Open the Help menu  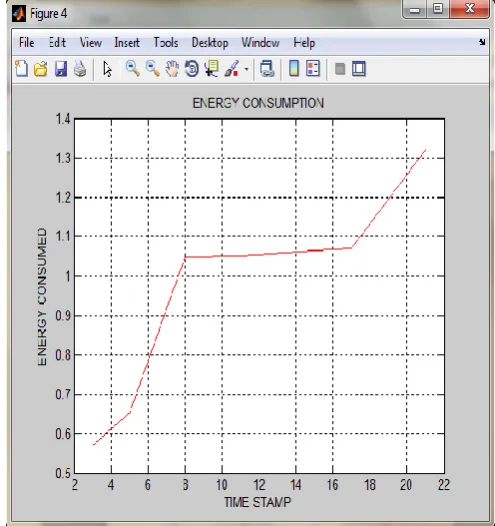(x=304, y=43)
